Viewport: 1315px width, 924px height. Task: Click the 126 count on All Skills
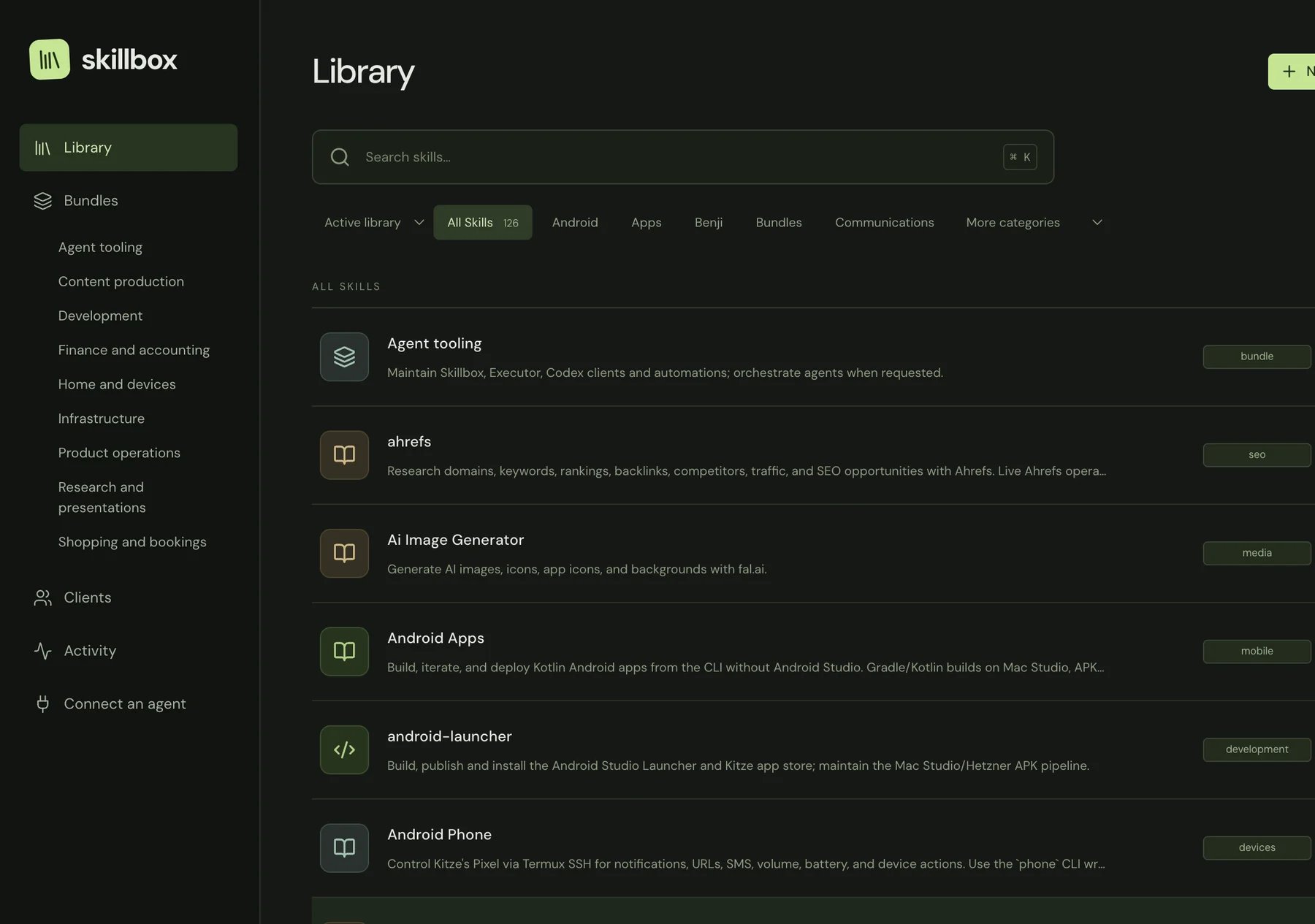(511, 224)
